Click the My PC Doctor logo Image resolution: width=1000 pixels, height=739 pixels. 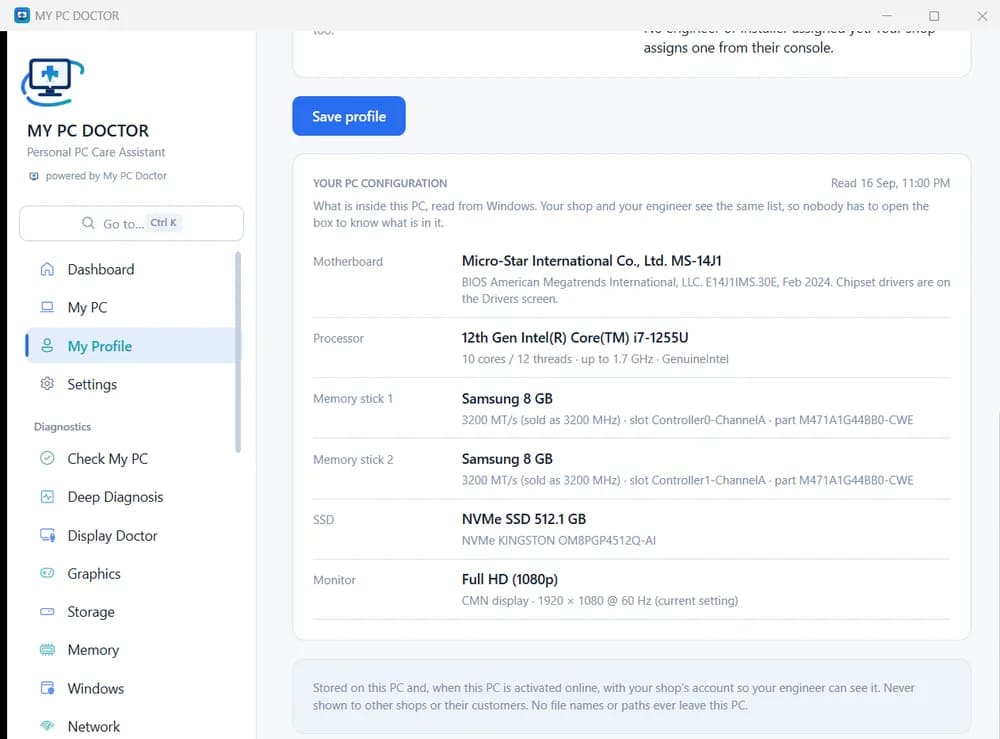(x=53, y=82)
